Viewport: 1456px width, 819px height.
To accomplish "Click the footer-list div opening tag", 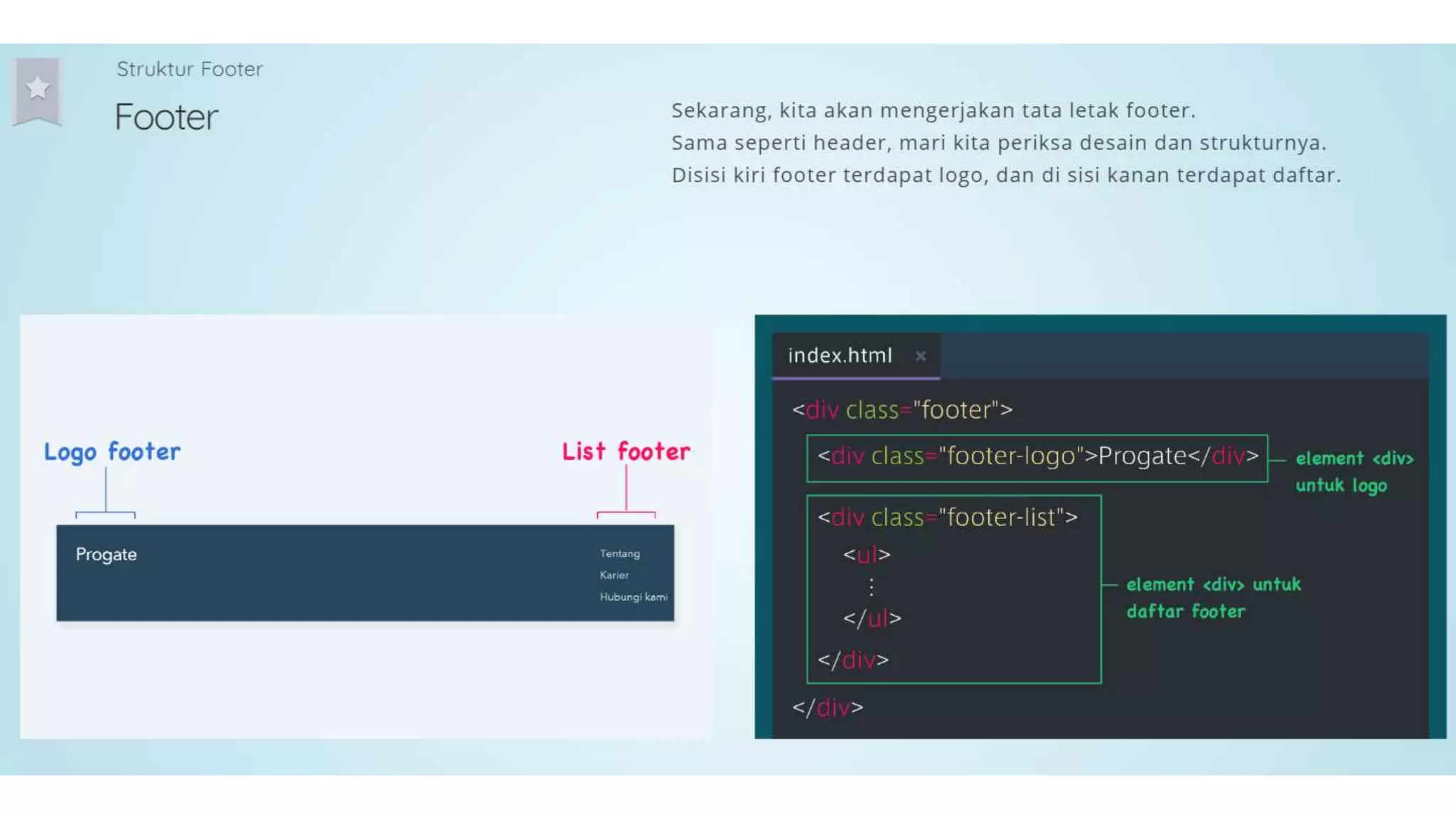I will 947,518.
